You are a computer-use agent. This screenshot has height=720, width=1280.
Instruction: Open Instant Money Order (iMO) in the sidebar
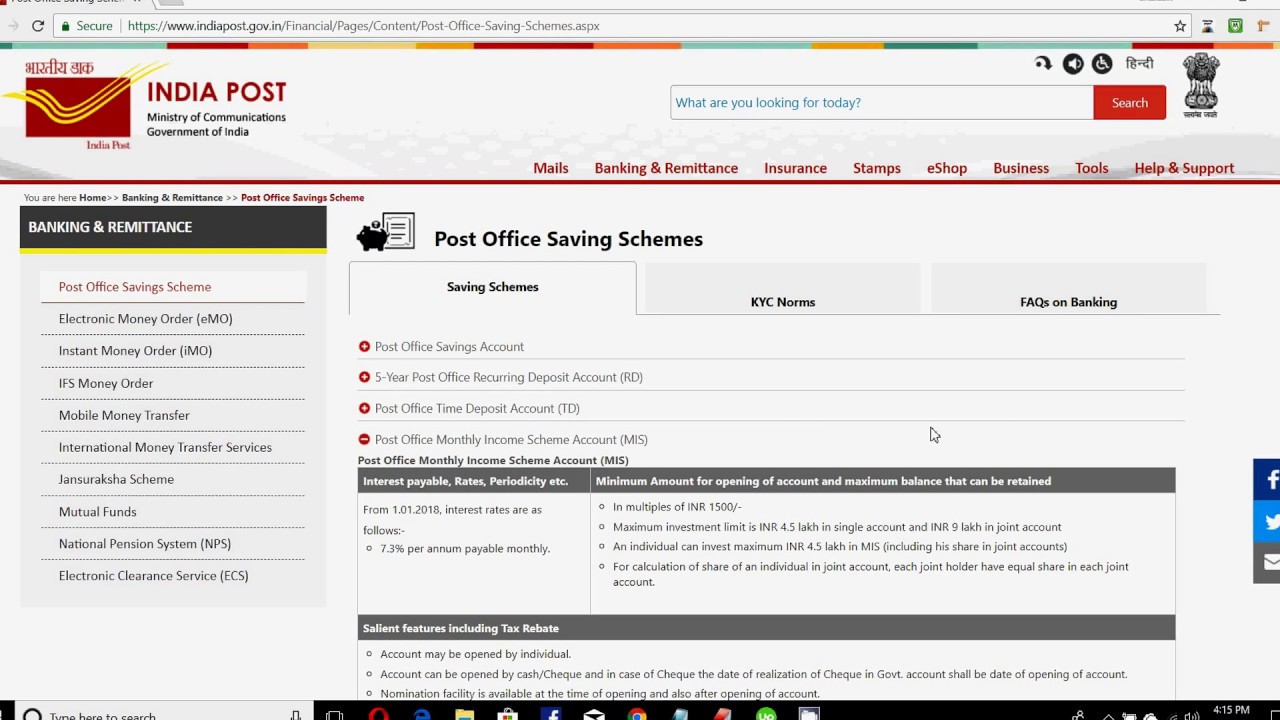[172, 351]
